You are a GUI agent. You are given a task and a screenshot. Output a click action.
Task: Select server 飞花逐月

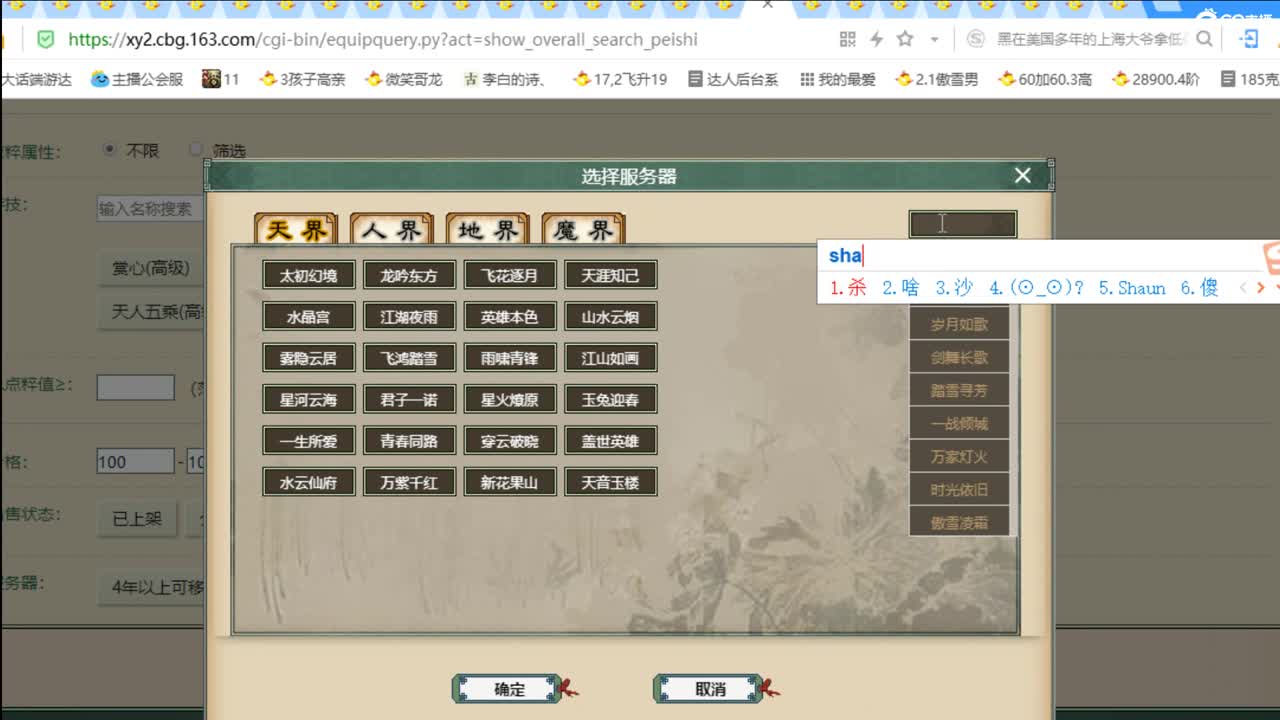510,275
